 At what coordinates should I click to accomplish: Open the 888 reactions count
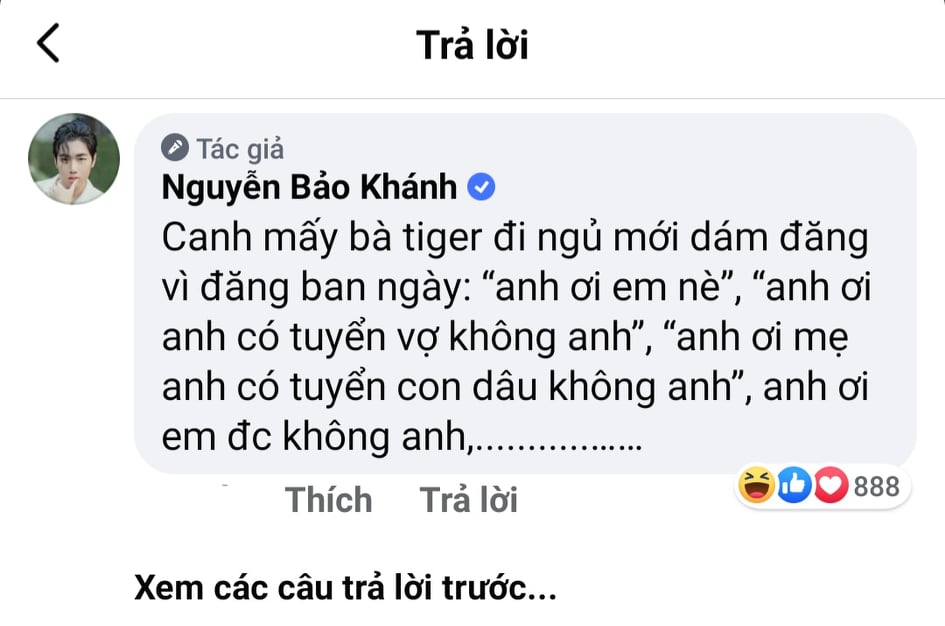pos(876,486)
